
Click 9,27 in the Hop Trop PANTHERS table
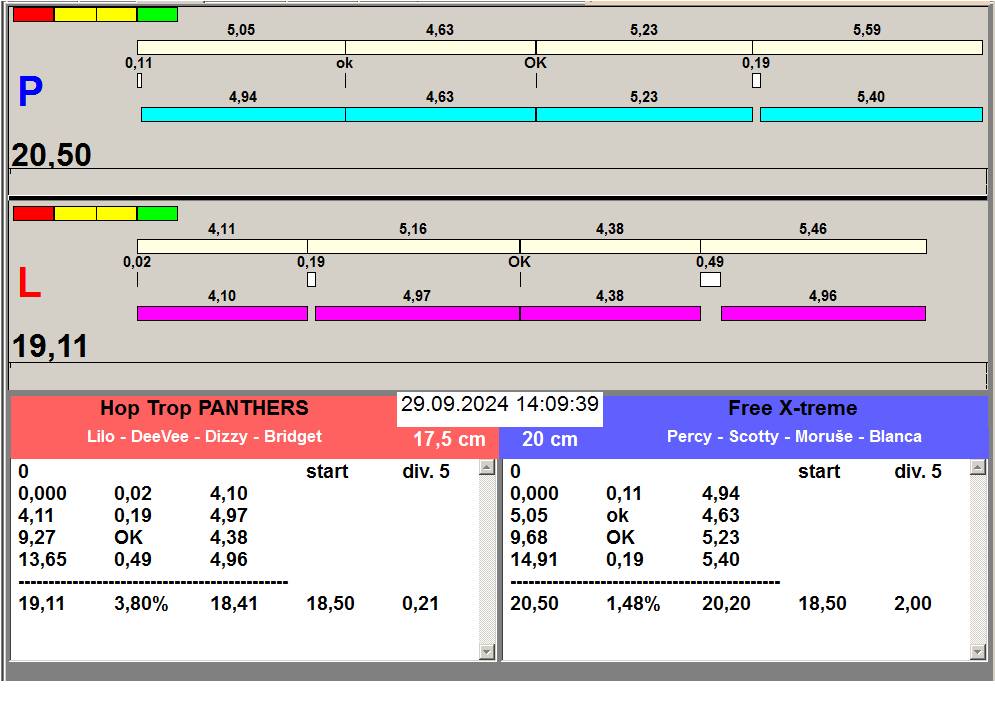tap(36, 538)
